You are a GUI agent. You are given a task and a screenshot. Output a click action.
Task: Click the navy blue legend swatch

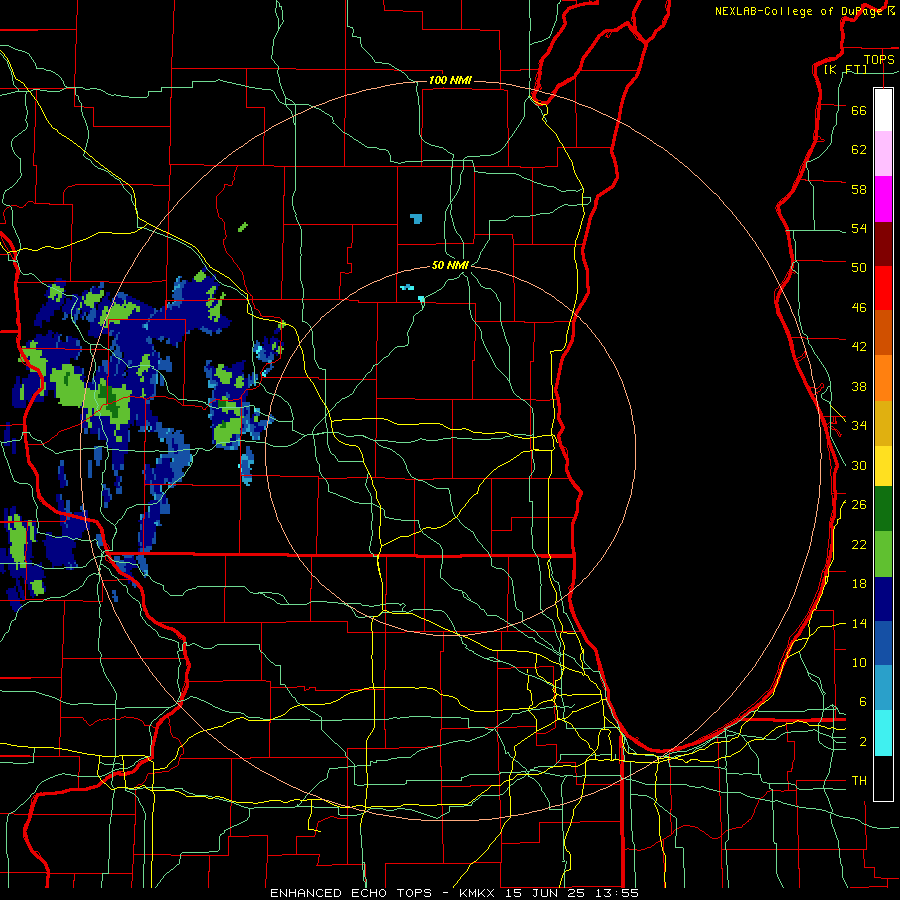(x=883, y=599)
